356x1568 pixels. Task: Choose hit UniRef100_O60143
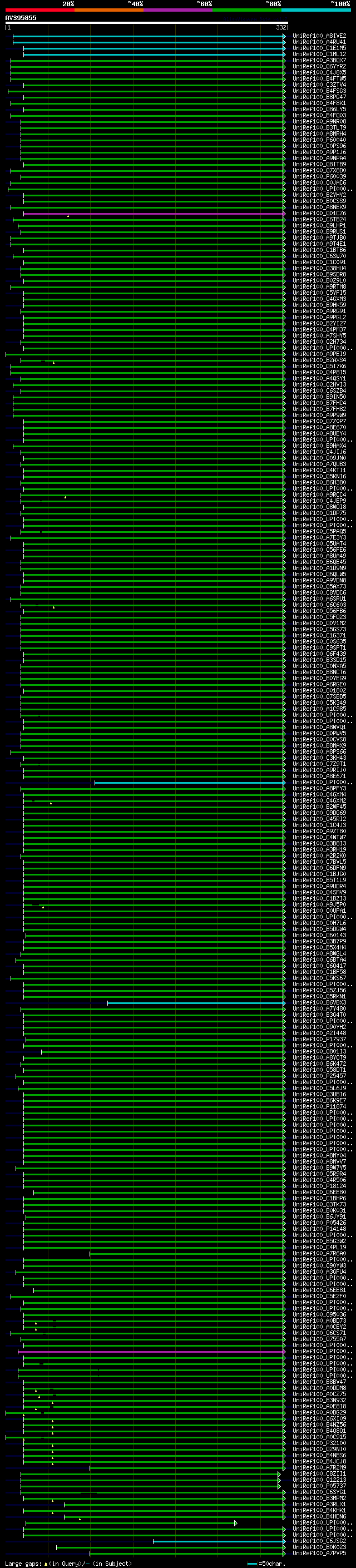[319, 936]
